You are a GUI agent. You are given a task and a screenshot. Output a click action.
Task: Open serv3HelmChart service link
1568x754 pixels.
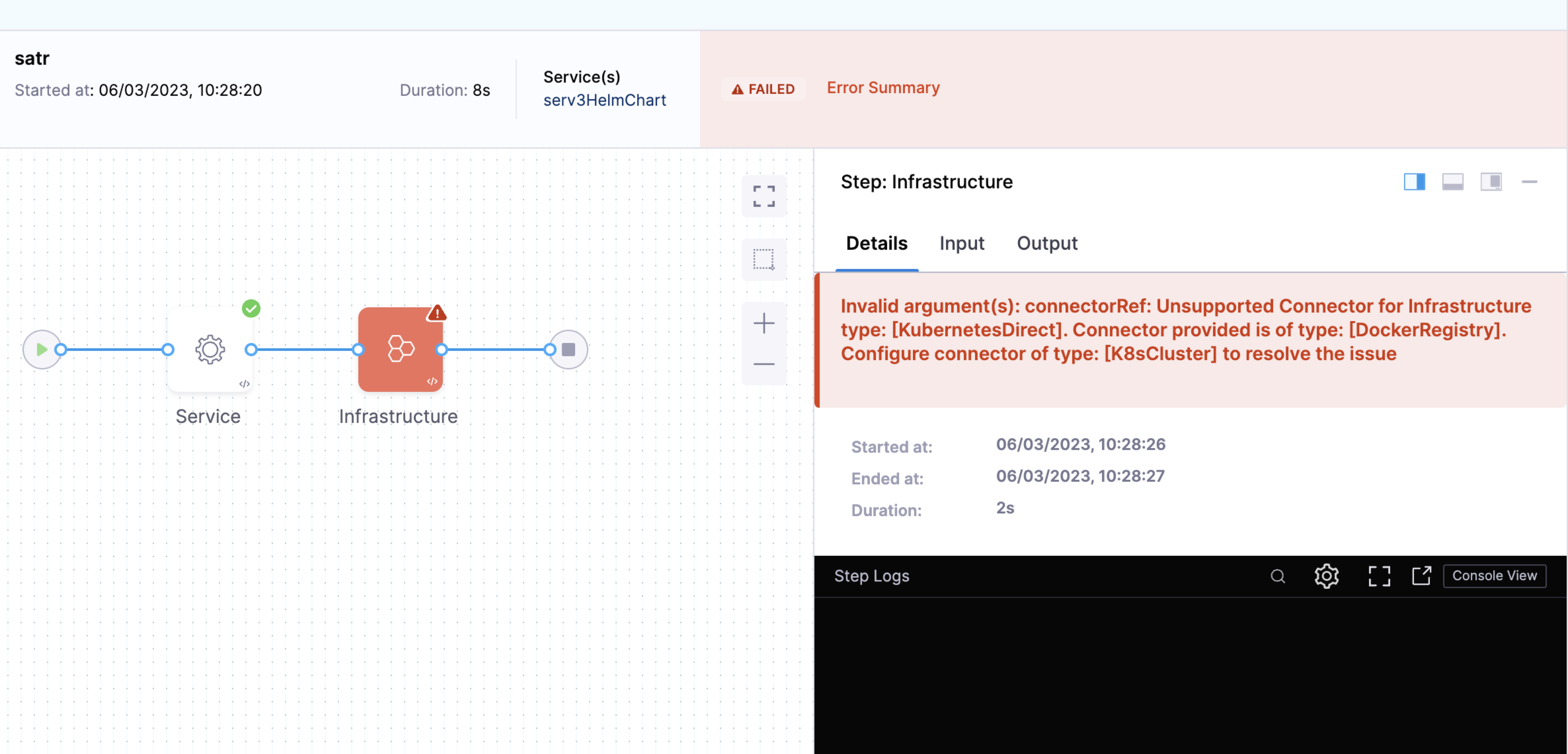(x=605, y=100)
